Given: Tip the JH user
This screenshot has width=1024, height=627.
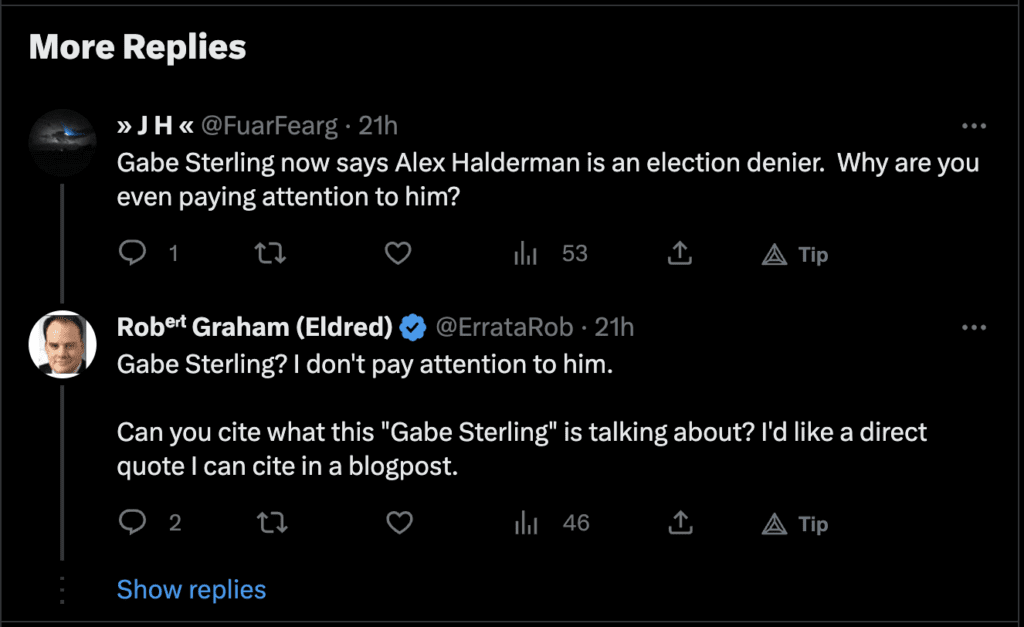Looking at the screenshot, I should pos(795,254).
